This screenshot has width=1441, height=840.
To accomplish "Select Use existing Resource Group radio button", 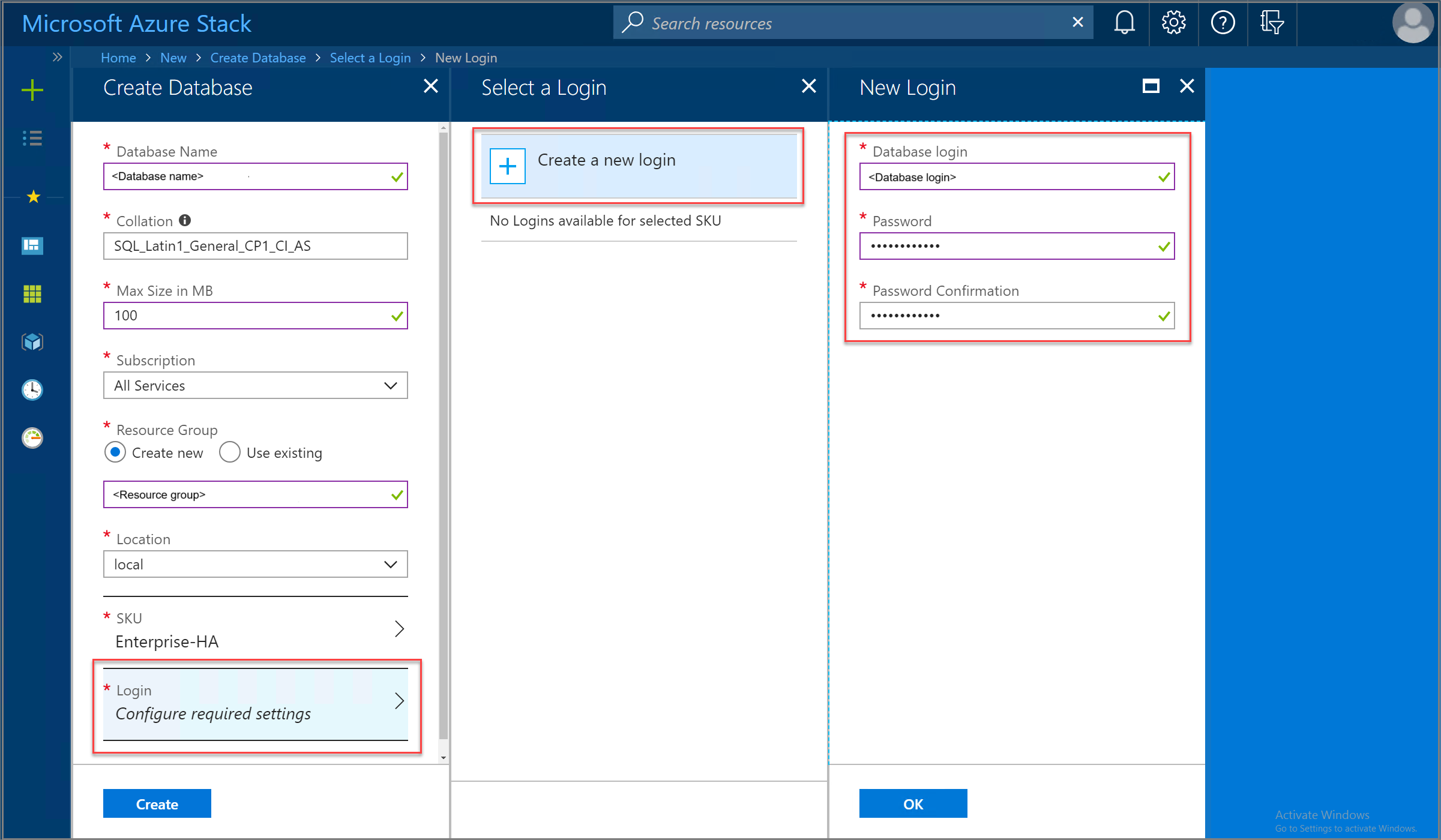I will click(228, 453).
